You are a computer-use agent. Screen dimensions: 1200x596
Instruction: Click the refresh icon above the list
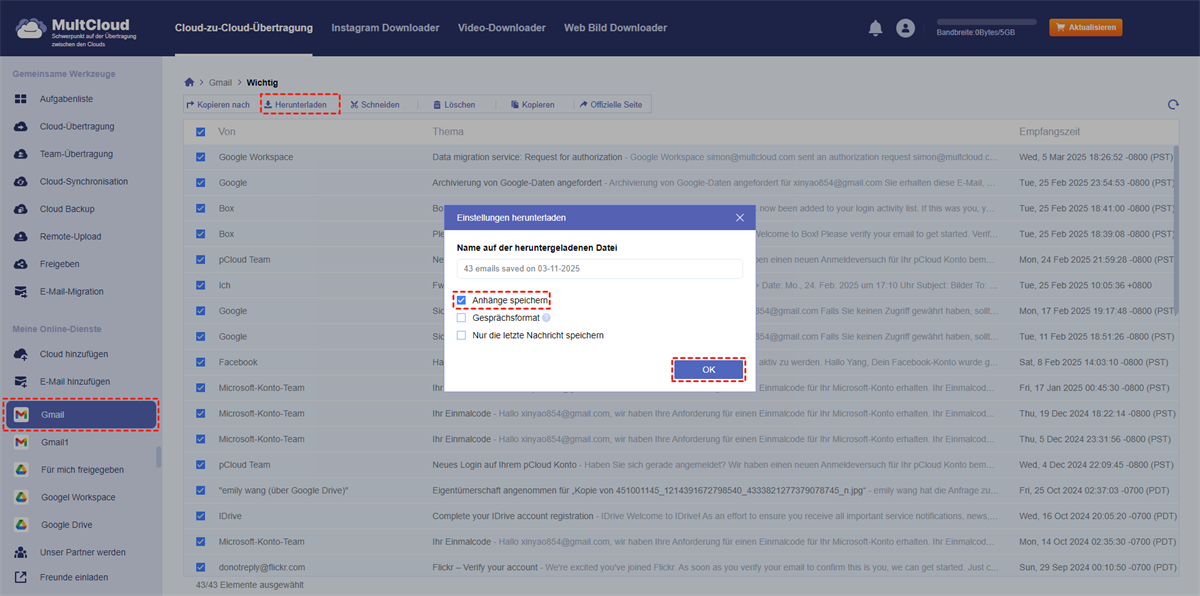click(x=1173, y=105)
